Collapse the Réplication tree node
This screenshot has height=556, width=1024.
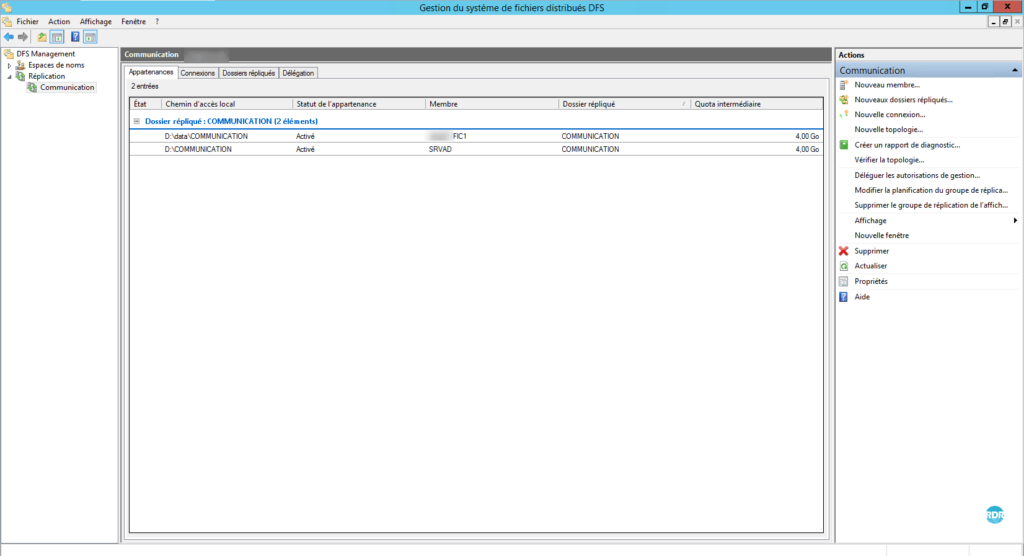pyautogui.click(x=9, y=76)
